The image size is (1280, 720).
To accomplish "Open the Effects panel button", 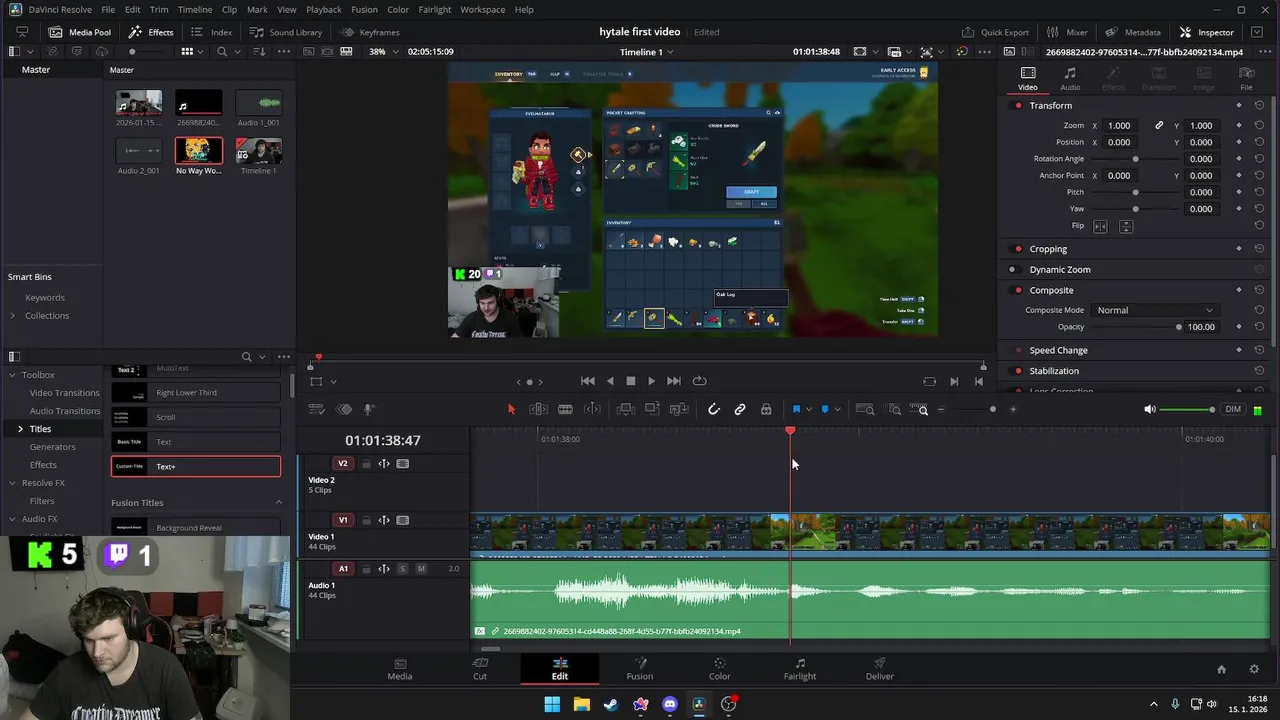I will [x=151, y=32].
